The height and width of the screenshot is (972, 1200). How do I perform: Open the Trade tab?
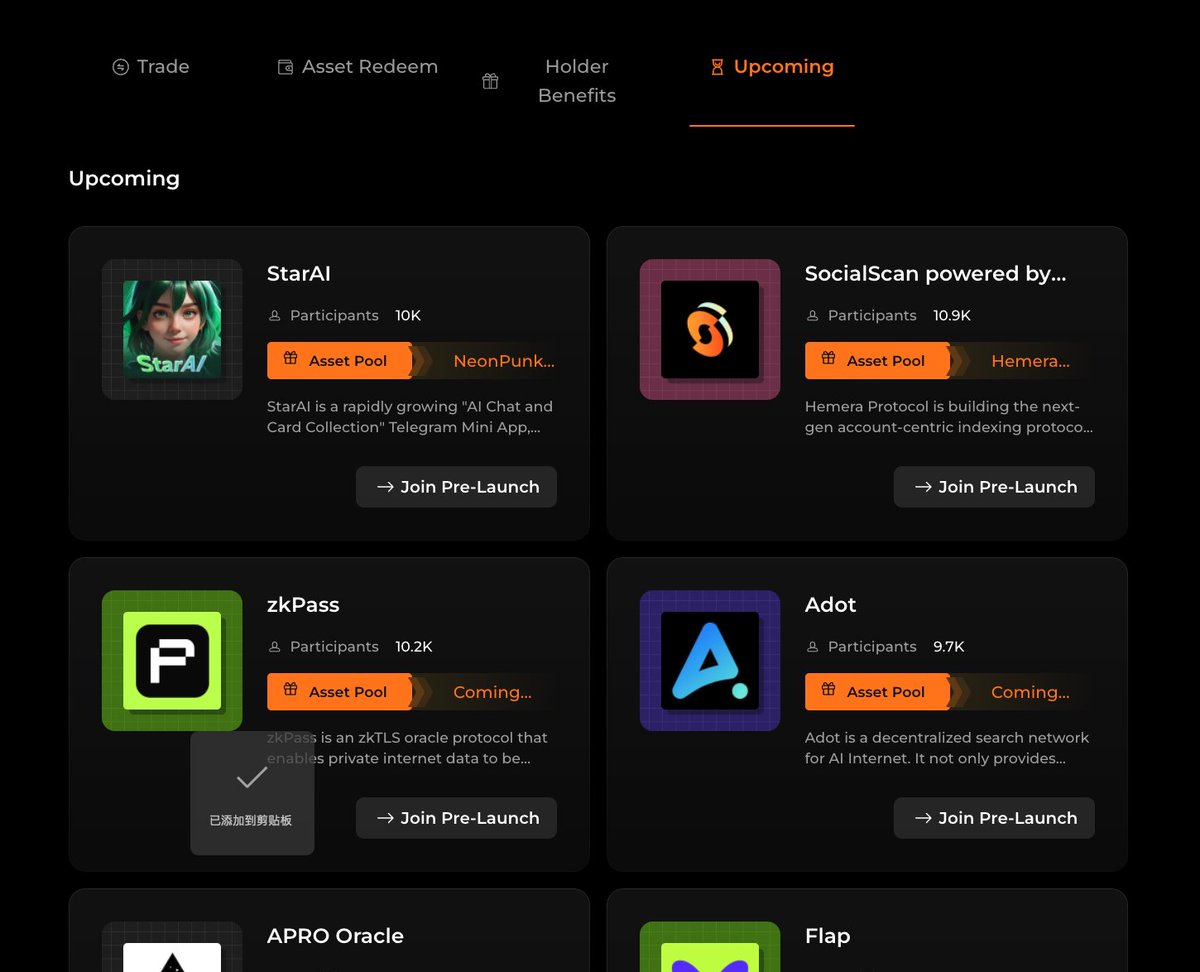pyautogui.click(x=150, y=67)
